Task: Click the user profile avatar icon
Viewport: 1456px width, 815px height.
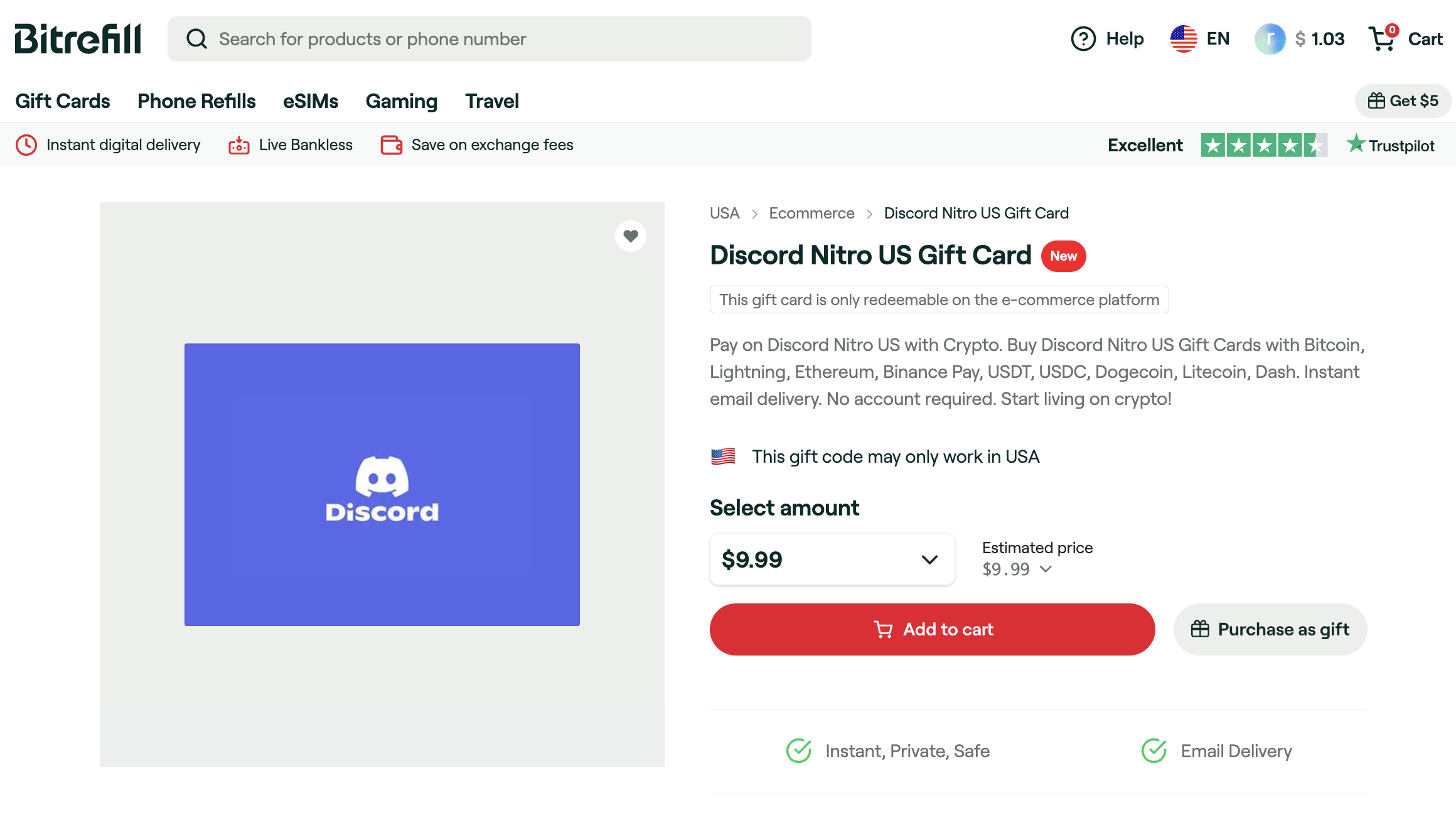Action: click(1270, 38)
